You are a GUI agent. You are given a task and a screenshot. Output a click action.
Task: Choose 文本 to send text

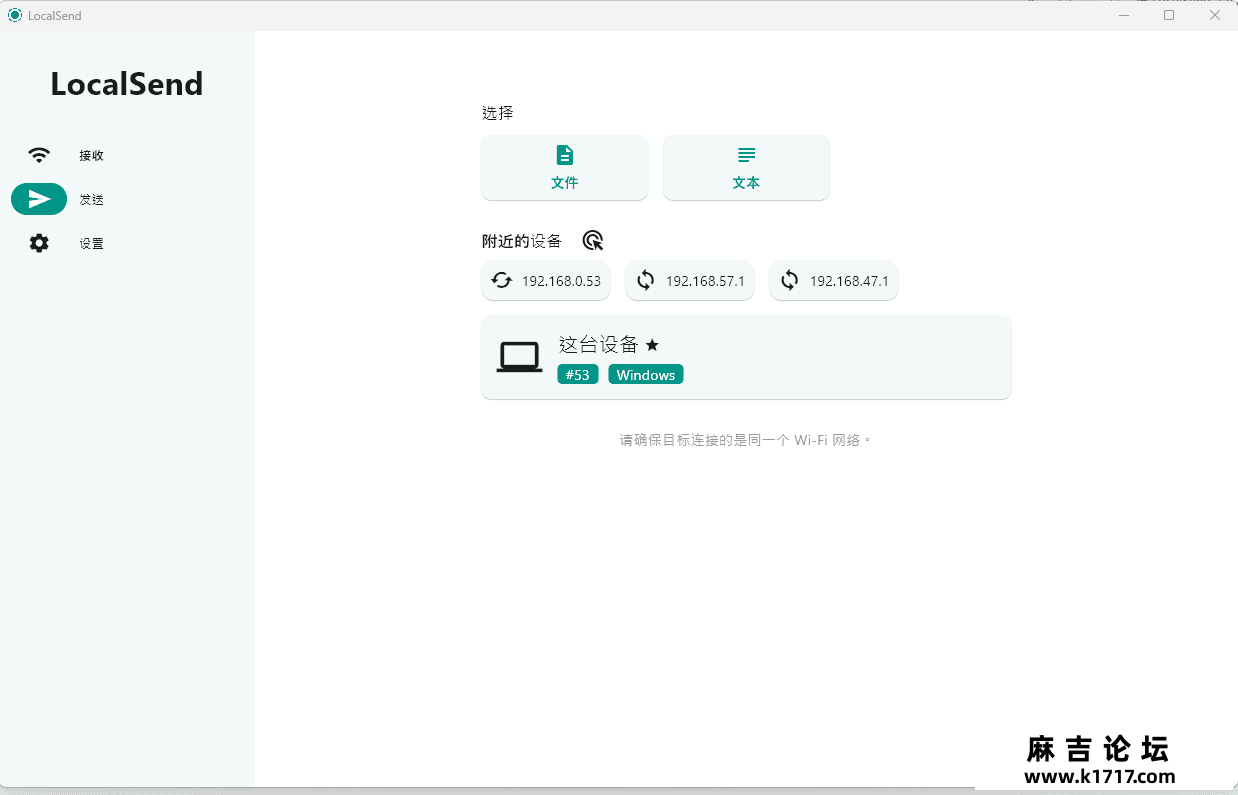pyautogui.click(x=746, y=168)
